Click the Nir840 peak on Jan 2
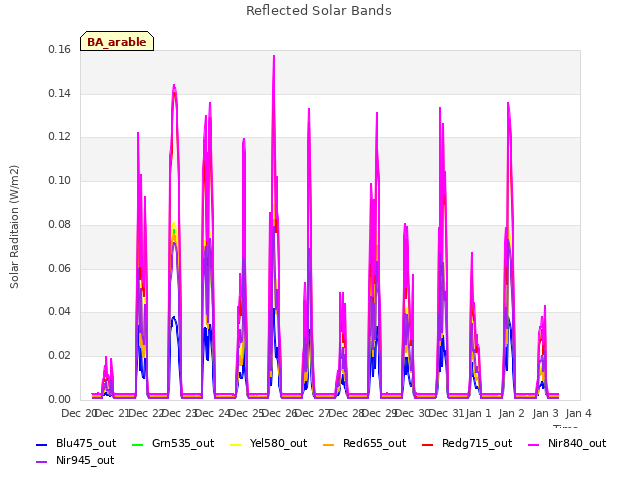640x480 pixels. point(508,103)
